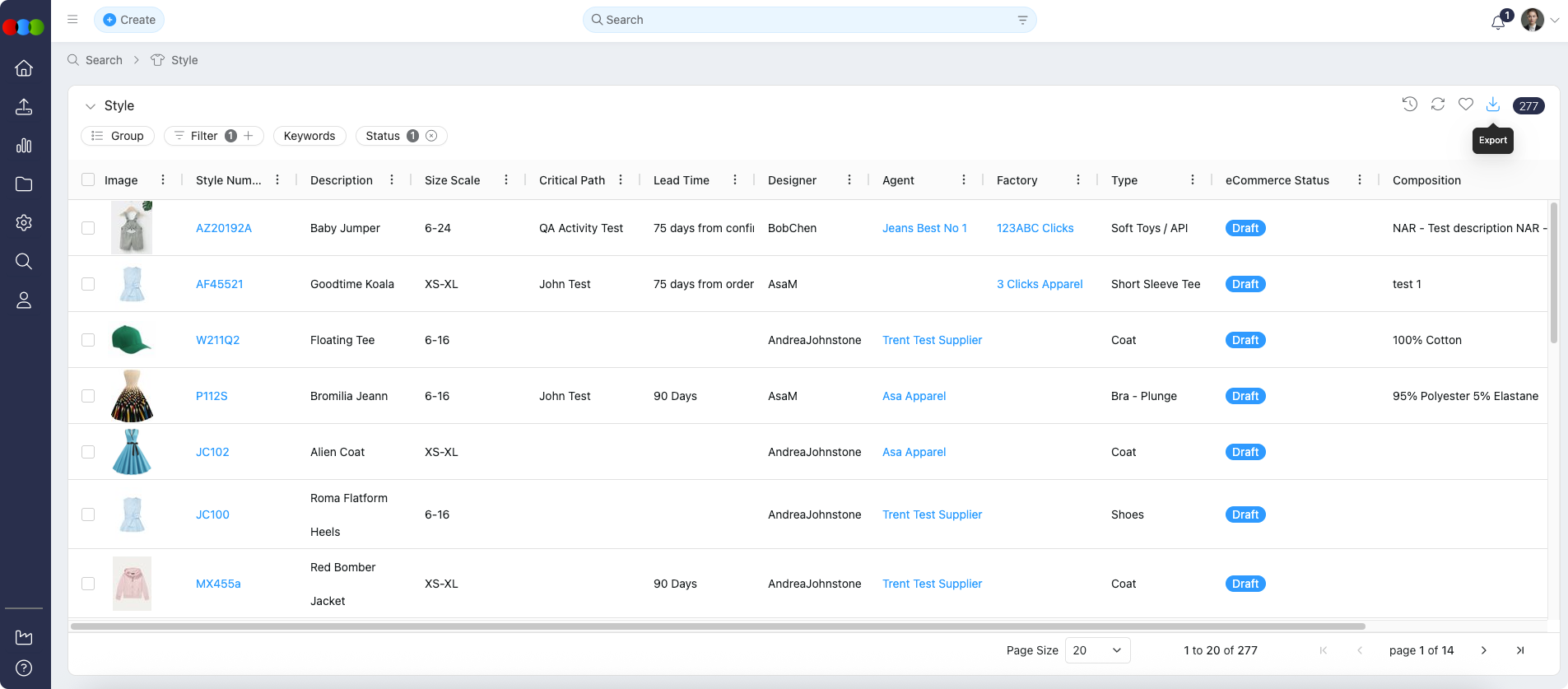This screenshot has height=689, width=1568.
Task: Open the bar chart analytics icon
Action: (x=24, y=146)
